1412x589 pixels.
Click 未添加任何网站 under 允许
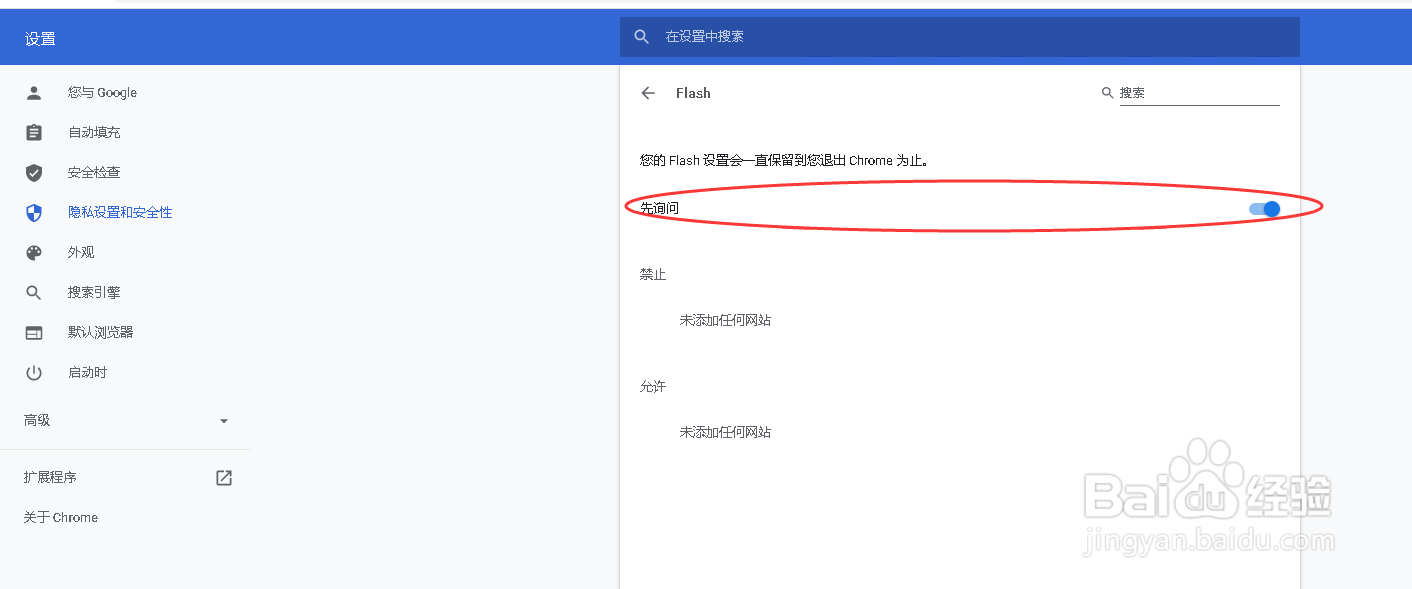coord(725,433)
